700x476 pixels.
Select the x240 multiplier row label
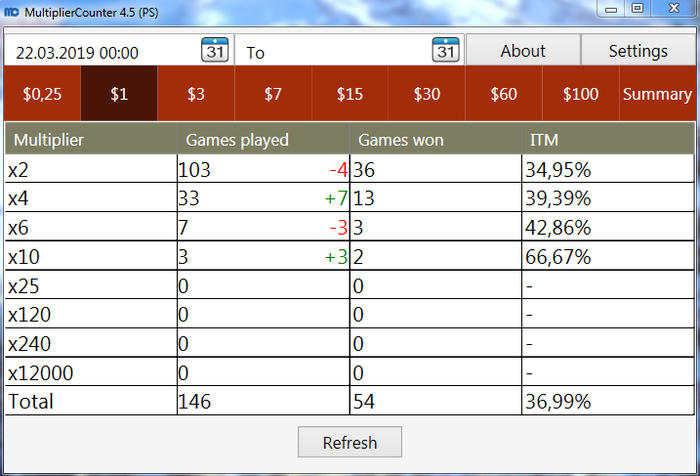(x=29, y=344)
